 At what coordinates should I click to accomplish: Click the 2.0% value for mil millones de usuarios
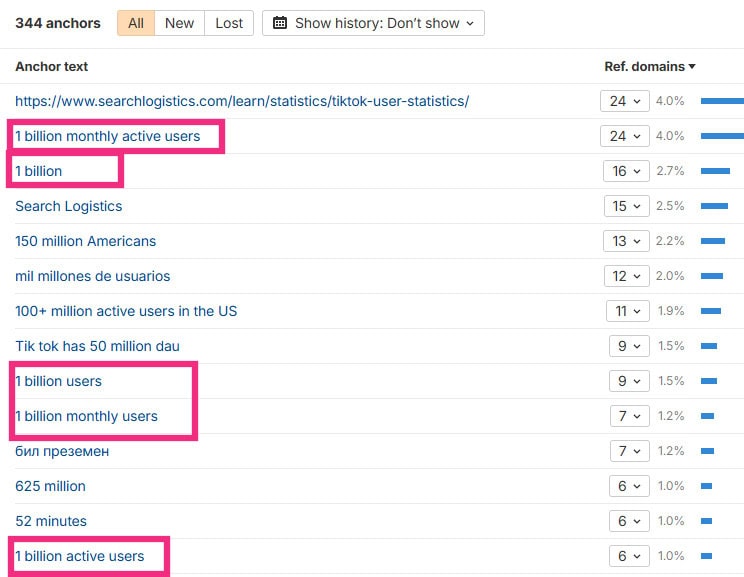click(x=670, y=276)
